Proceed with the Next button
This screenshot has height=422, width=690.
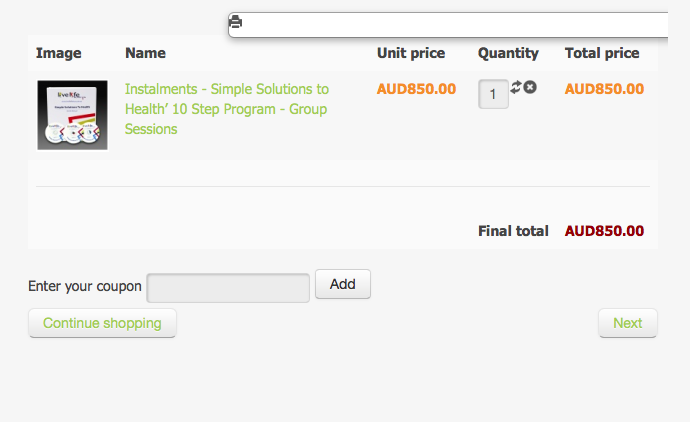pos(627,323)
